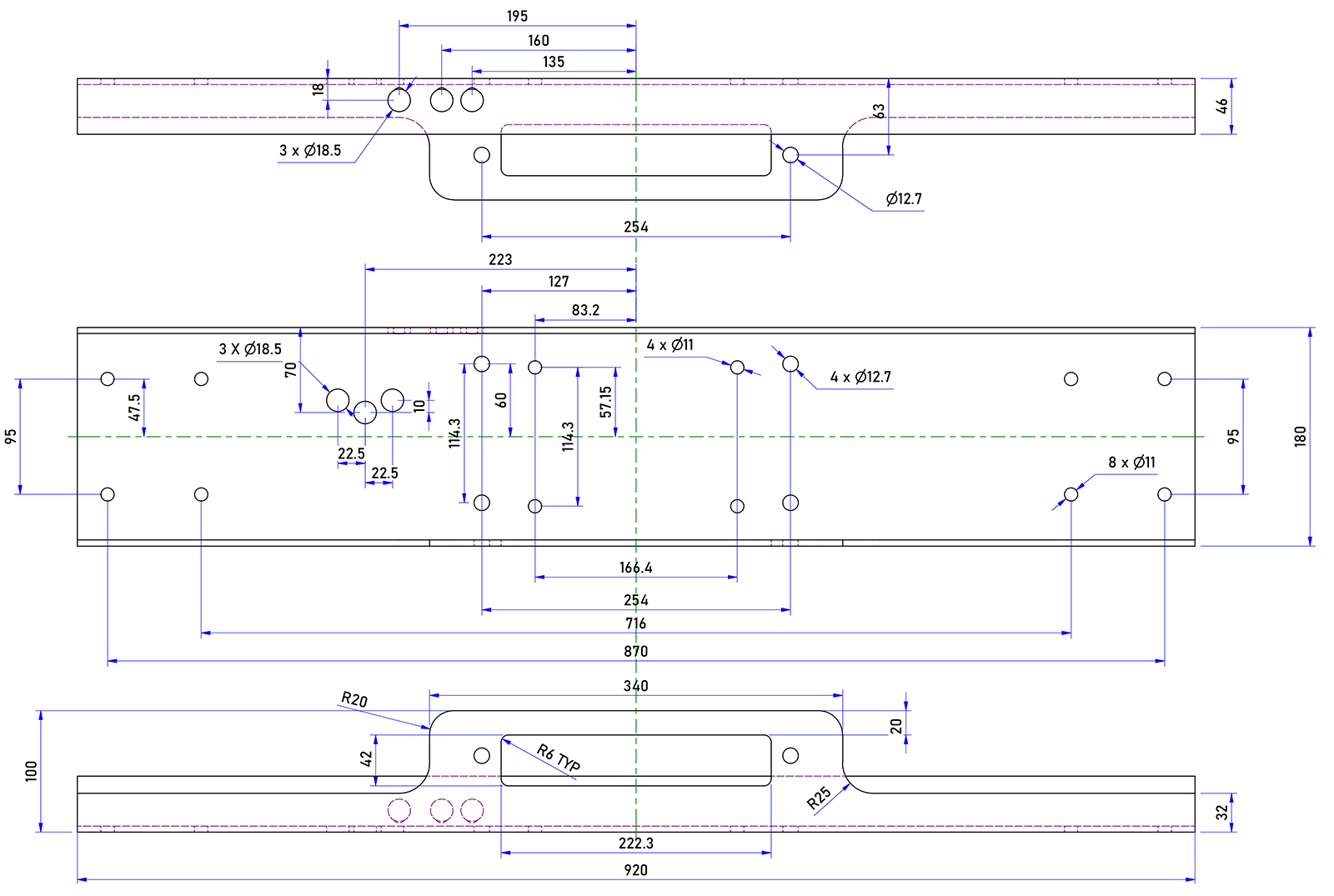Click the 166.4 dimension value
Image resolution: width=1334 pixels, height=896 pixels.
pyautogui.click(x=635, y=568)
